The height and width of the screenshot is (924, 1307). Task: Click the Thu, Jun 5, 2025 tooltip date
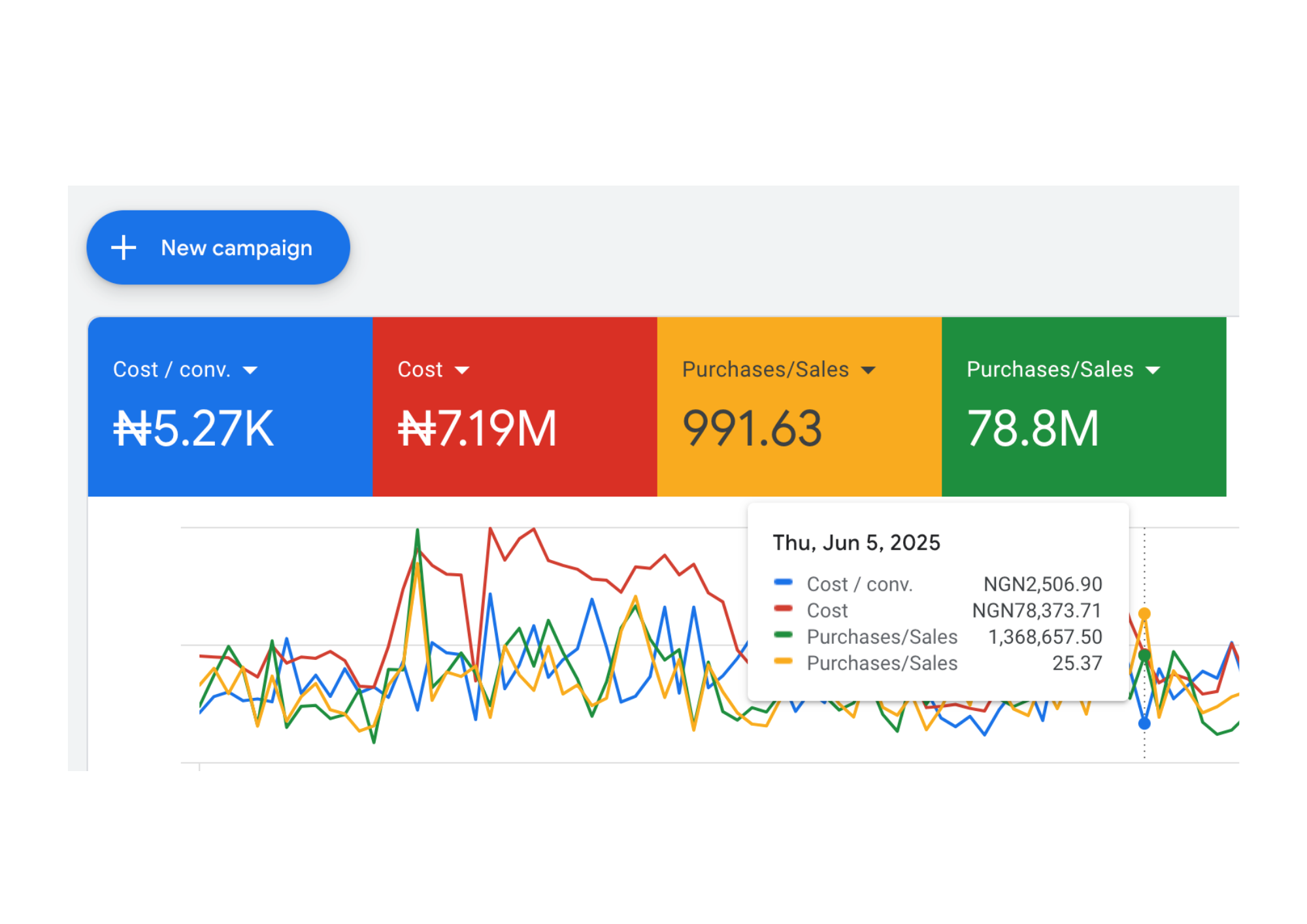pos(856,543)
